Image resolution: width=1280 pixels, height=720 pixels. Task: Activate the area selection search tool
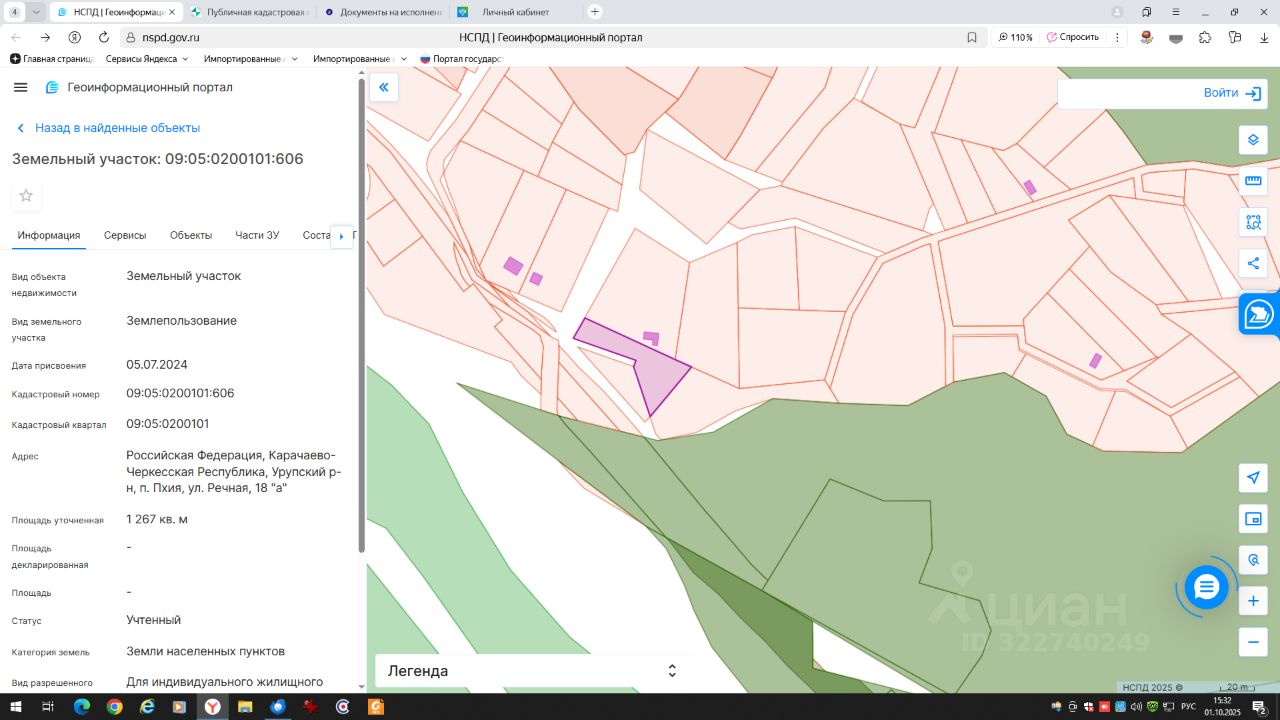[1253, 222]
